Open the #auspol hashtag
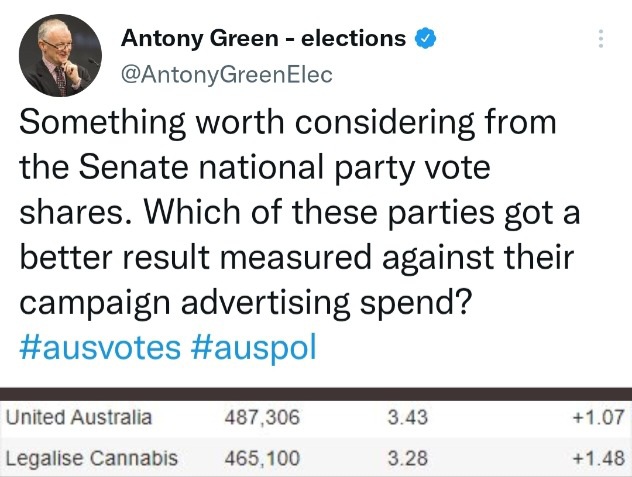This screenshot has height=477, width=632. [x=253, y=348]
